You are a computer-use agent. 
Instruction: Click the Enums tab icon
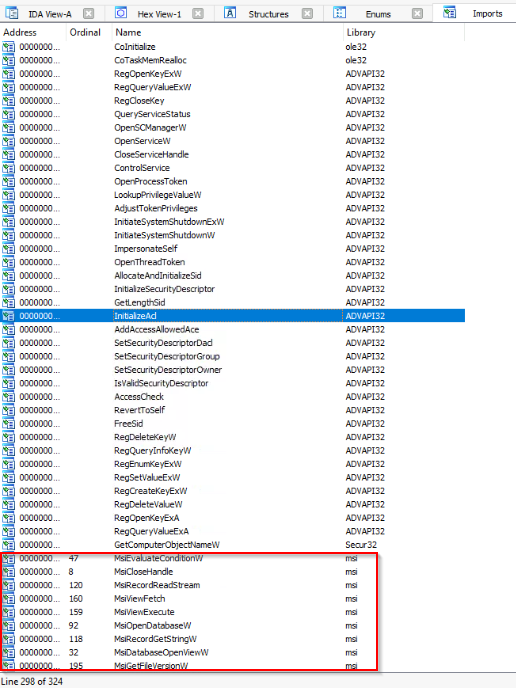coord(339,13)
